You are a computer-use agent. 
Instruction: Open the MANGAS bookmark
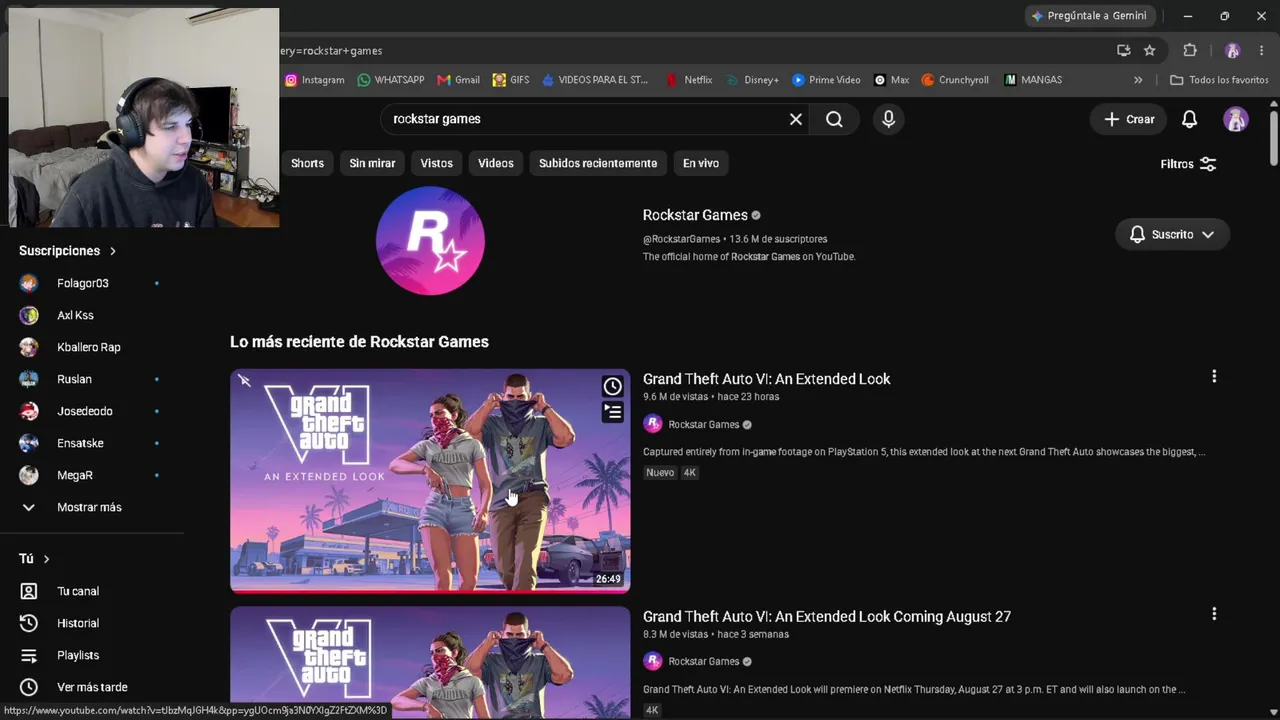coord(1033,80)
